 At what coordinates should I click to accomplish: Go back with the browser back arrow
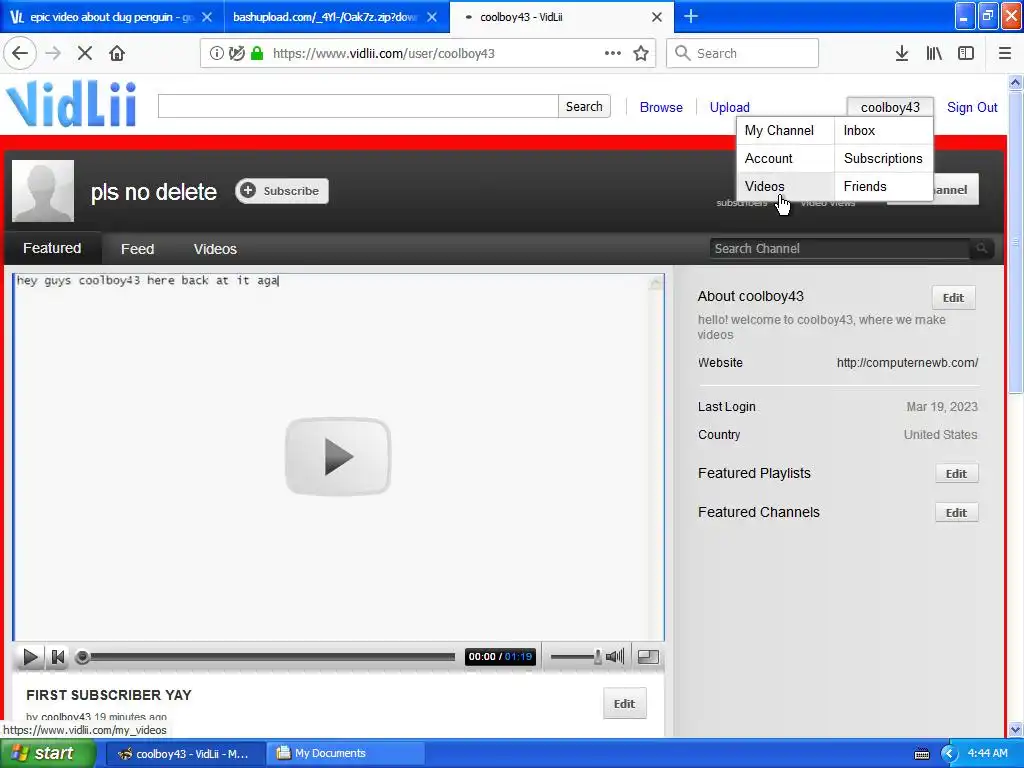point(20,53)
